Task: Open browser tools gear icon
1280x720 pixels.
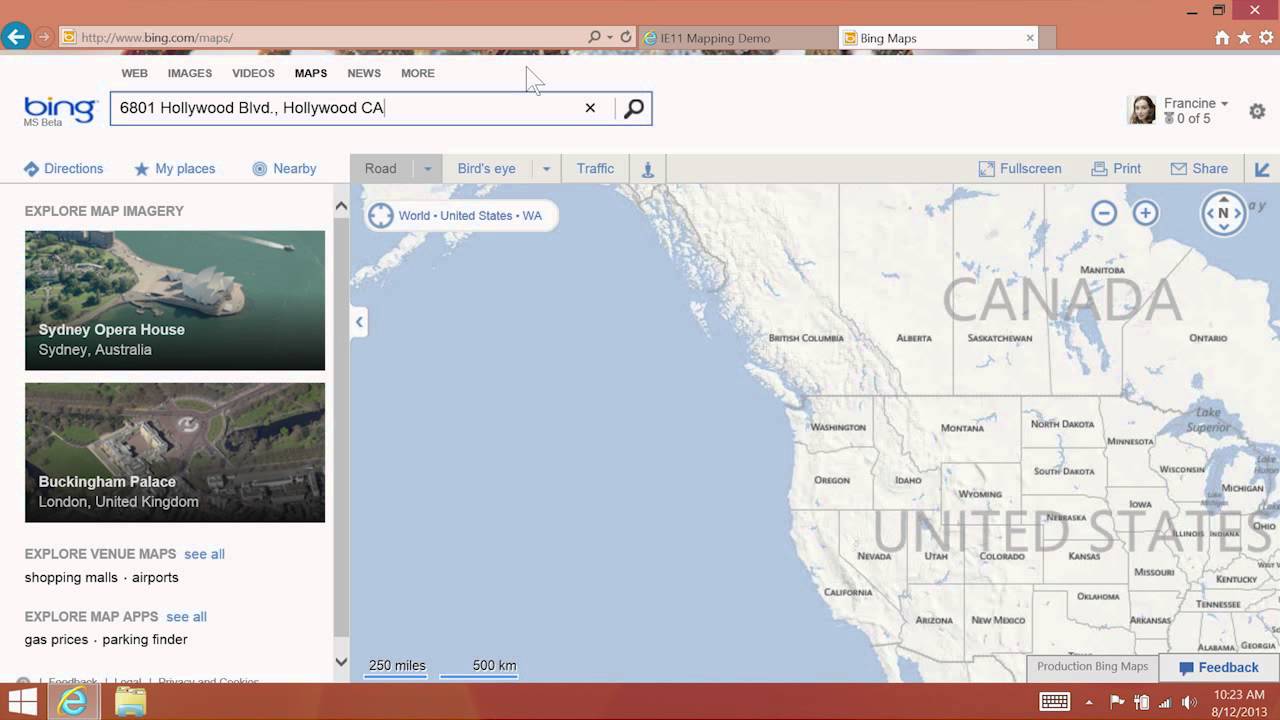Action: [x=1266, y=37]
